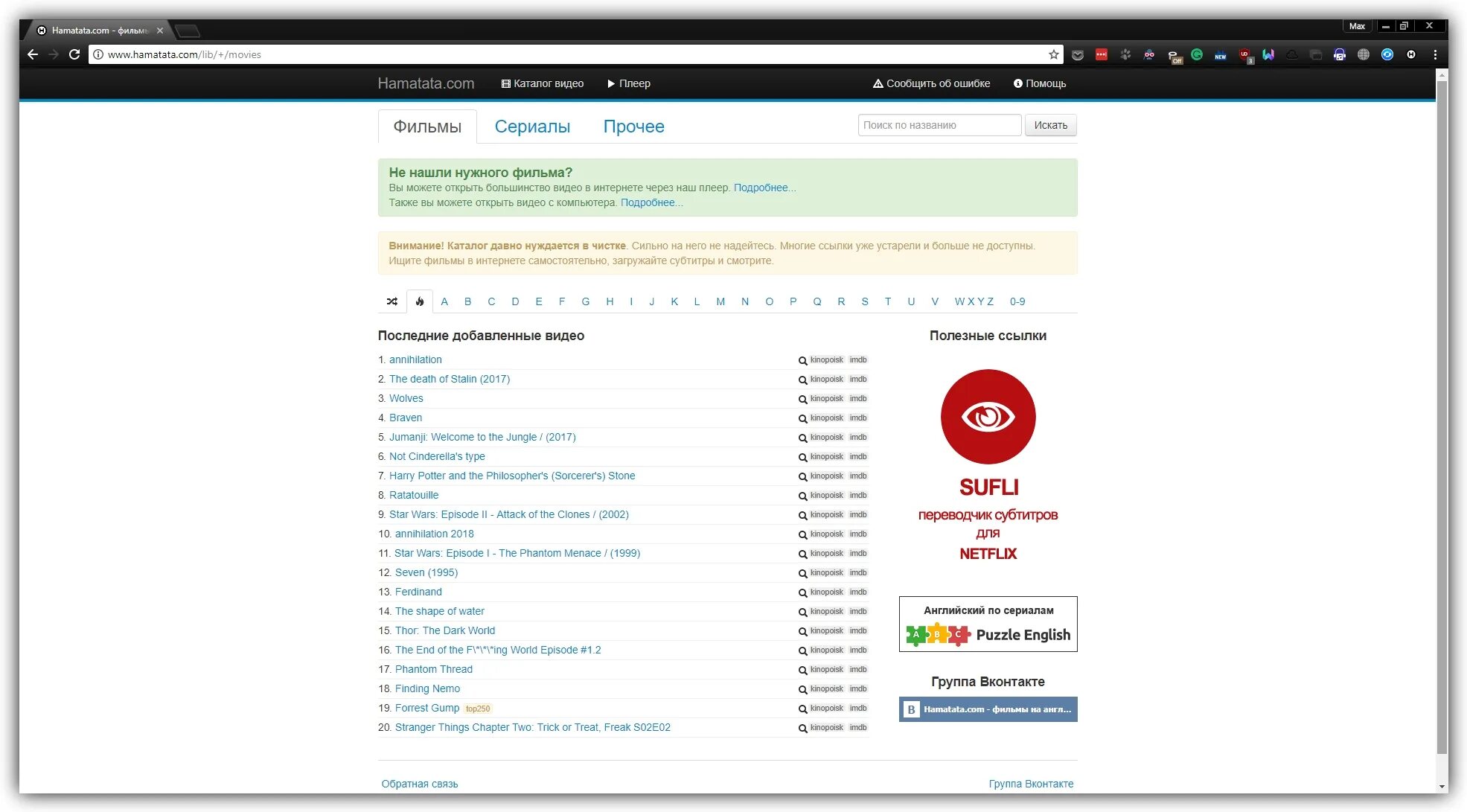Close the Hamatata.com browser tab
Screen dimensions: 1467x812
[160, 31]
